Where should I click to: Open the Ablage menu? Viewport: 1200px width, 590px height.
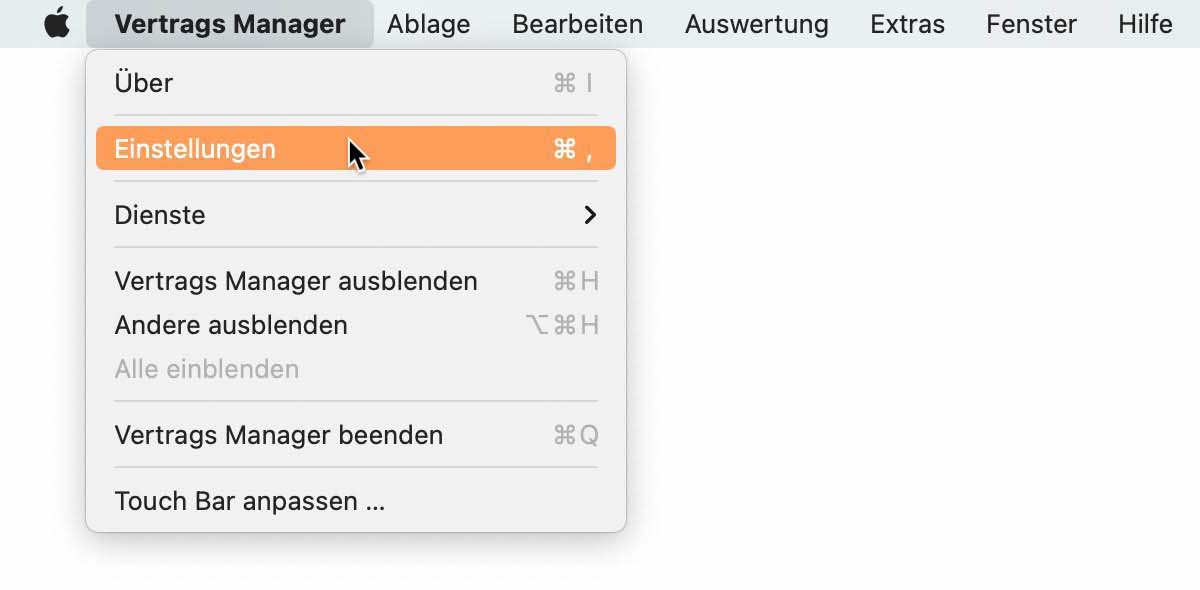point(428,24)
